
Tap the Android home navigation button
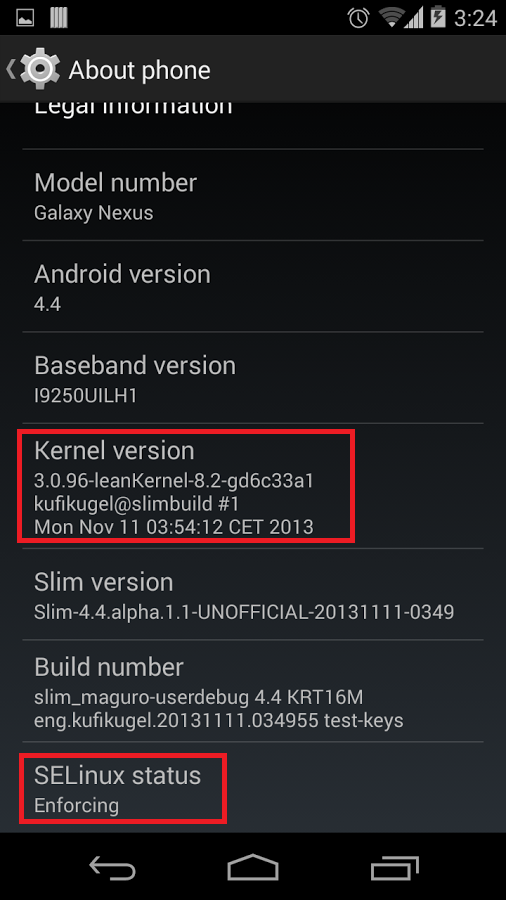click(x=253, y=866)
